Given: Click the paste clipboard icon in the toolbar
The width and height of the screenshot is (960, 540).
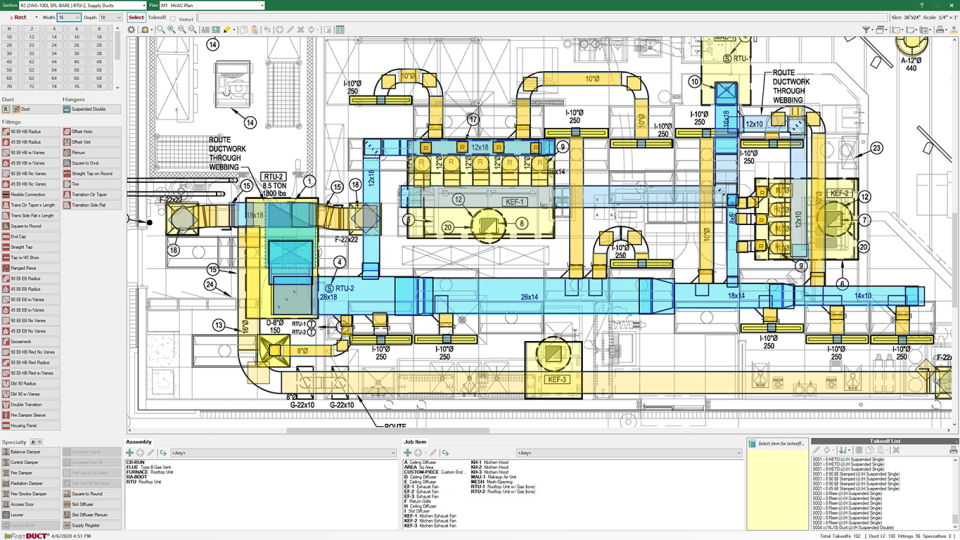Looking at the screenshot, I should click(255, 29).
